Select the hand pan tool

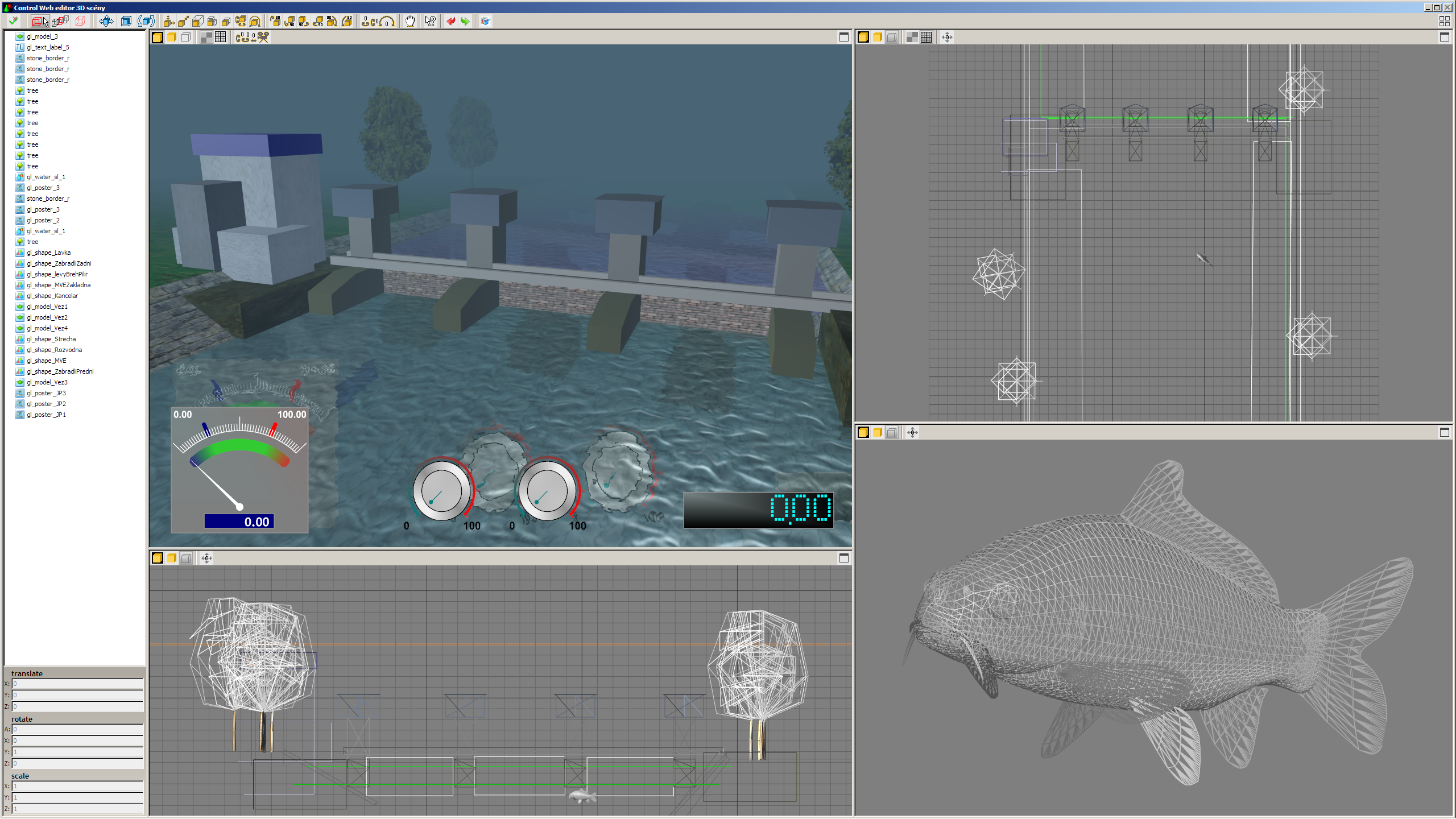[x=410, y=21]
